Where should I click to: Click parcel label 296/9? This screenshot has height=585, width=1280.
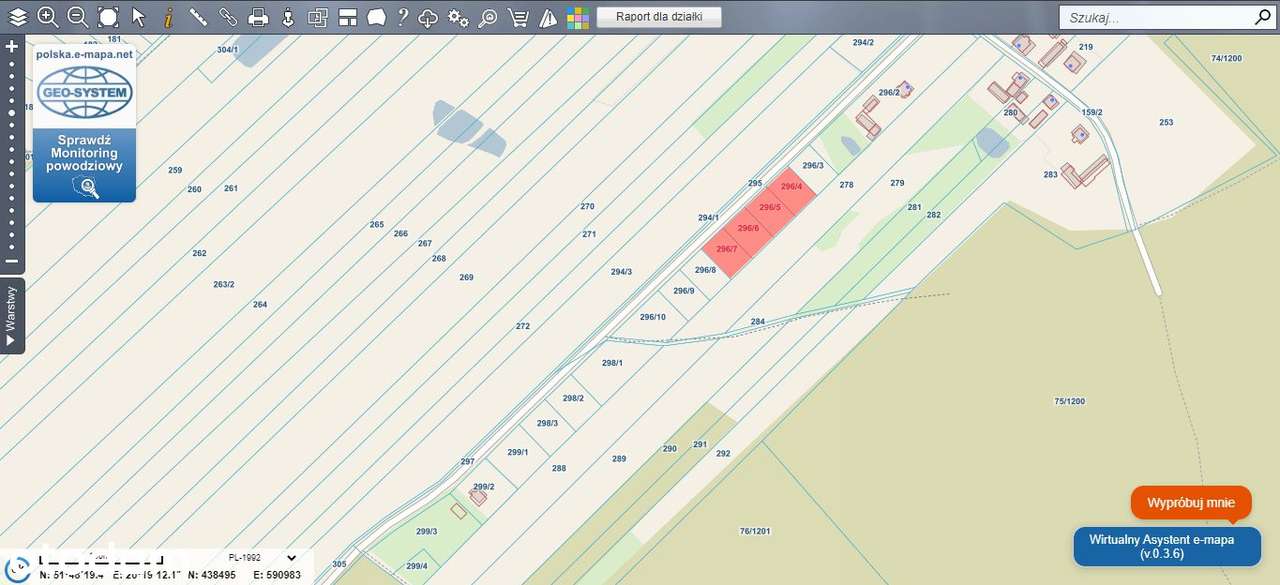683,291
